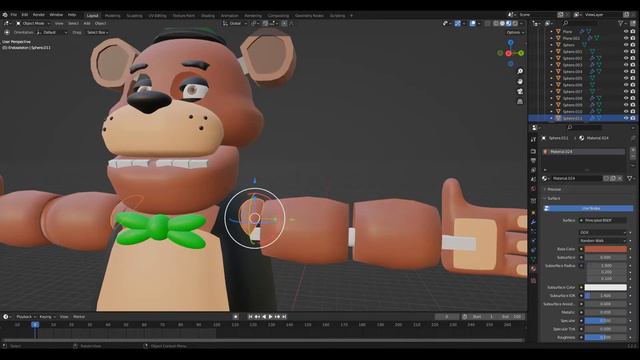Click the Blender logo menu icon
Screen dimensions: 640x360
[5, 15]
